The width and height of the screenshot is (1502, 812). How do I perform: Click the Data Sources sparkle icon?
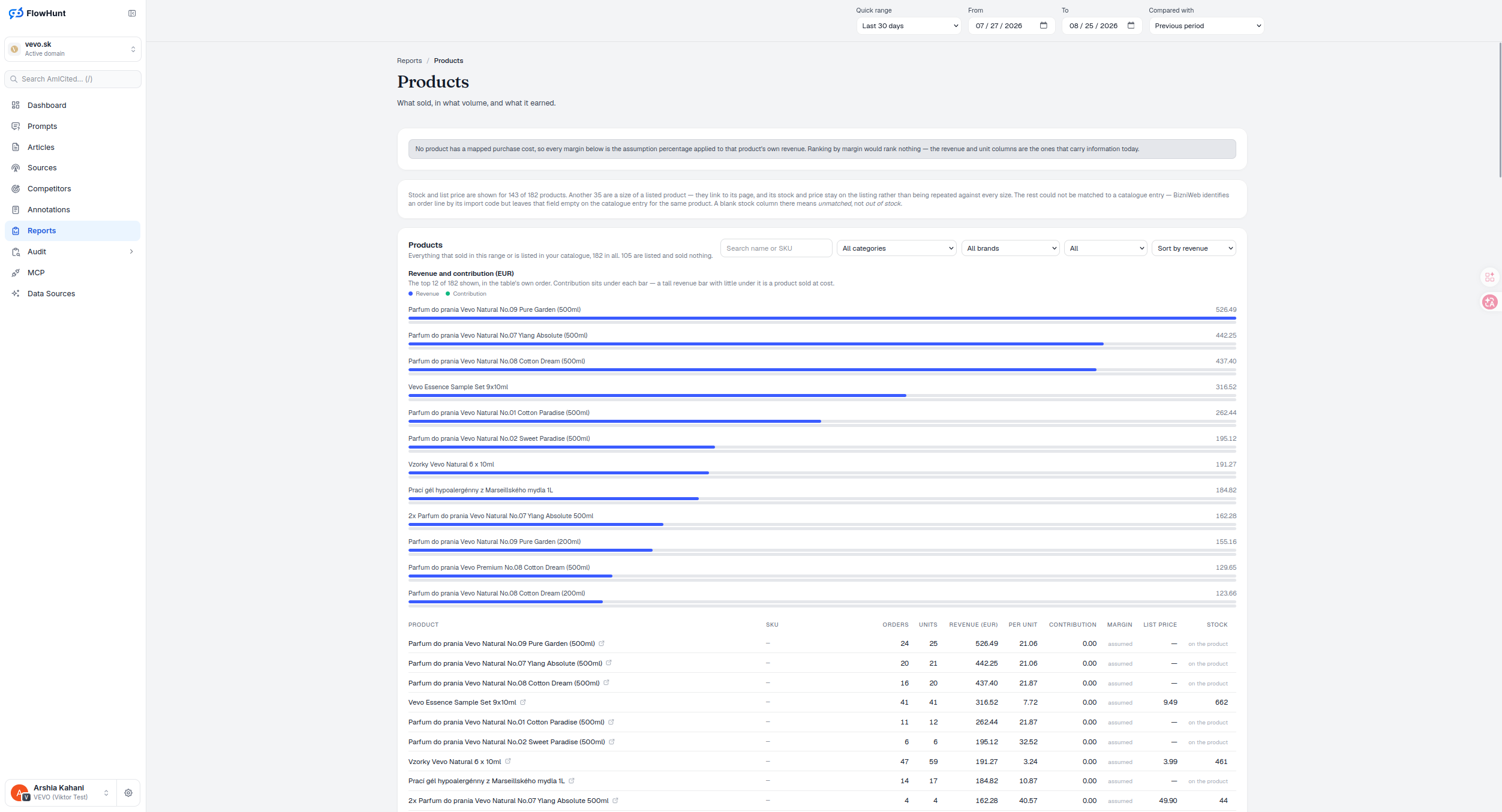point(16,293)
